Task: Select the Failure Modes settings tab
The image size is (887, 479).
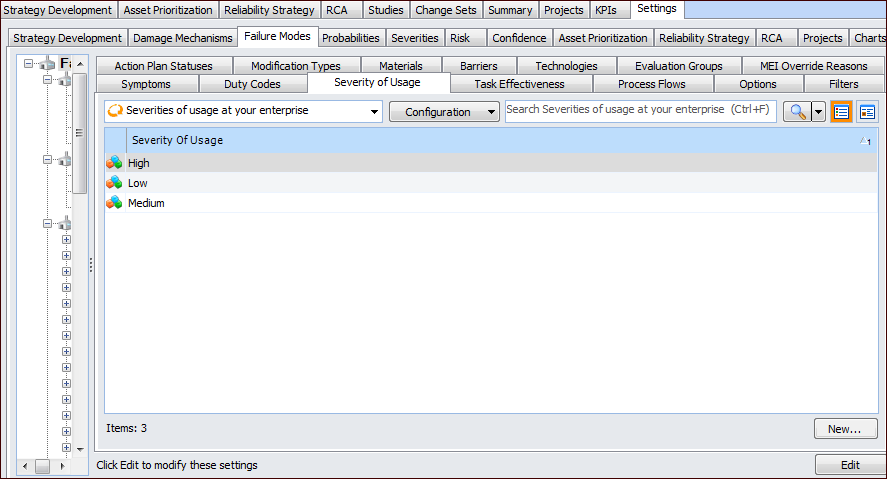Action: (277, 36)
